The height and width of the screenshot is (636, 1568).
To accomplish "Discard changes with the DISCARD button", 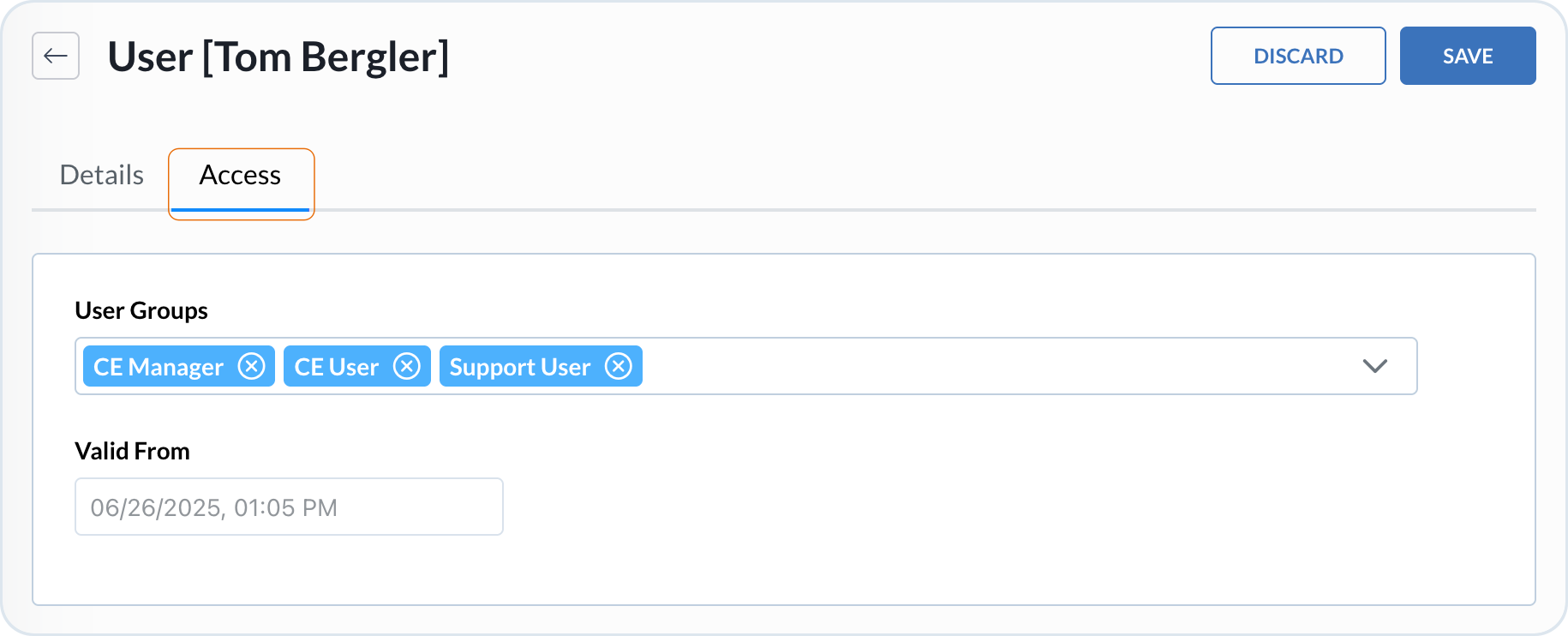I will 1297,56.
